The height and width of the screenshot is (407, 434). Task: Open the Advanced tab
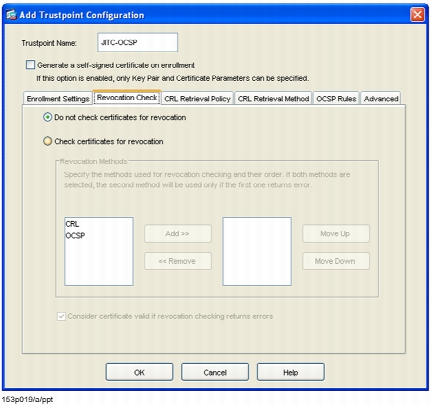tap(381, 99)
